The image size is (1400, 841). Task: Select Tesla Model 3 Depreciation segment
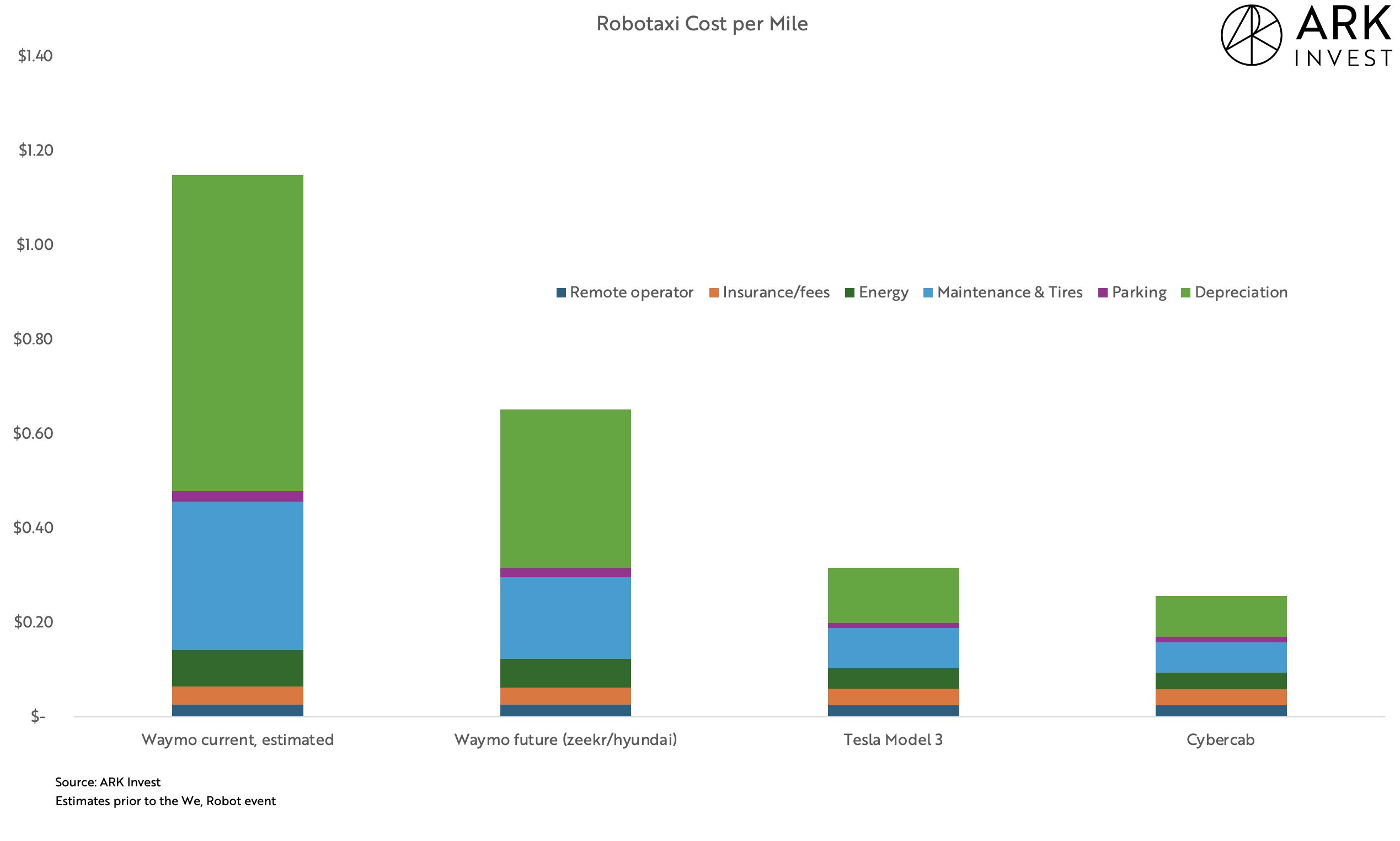pos(893,595)
